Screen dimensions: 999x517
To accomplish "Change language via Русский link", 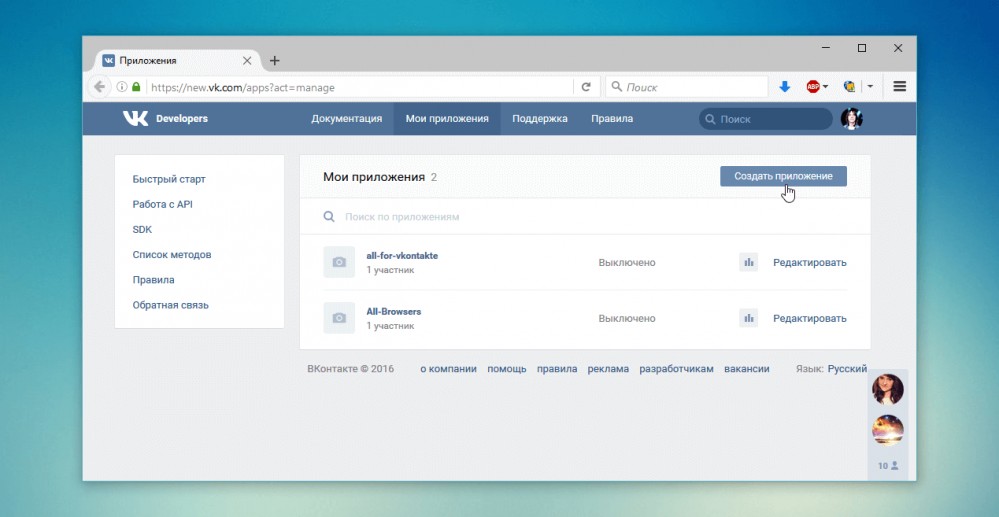I will click(x=847, y=368).
